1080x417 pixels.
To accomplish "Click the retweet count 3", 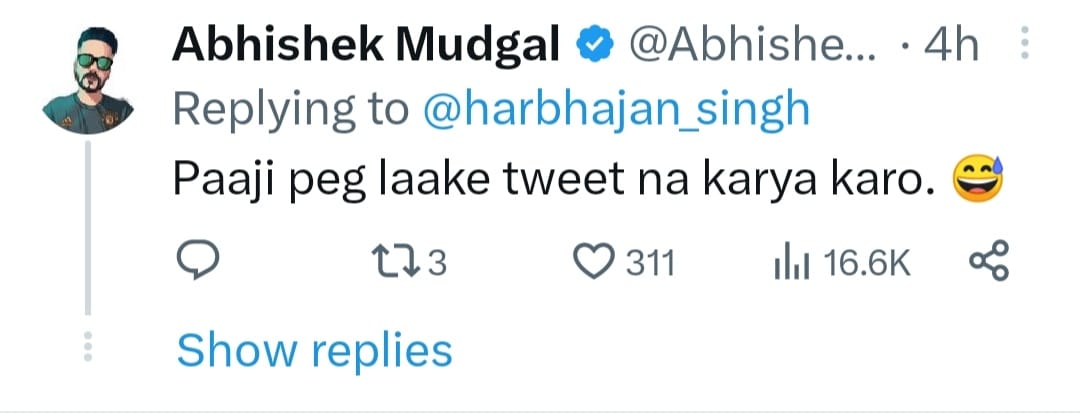I will (x=436, y=264).
